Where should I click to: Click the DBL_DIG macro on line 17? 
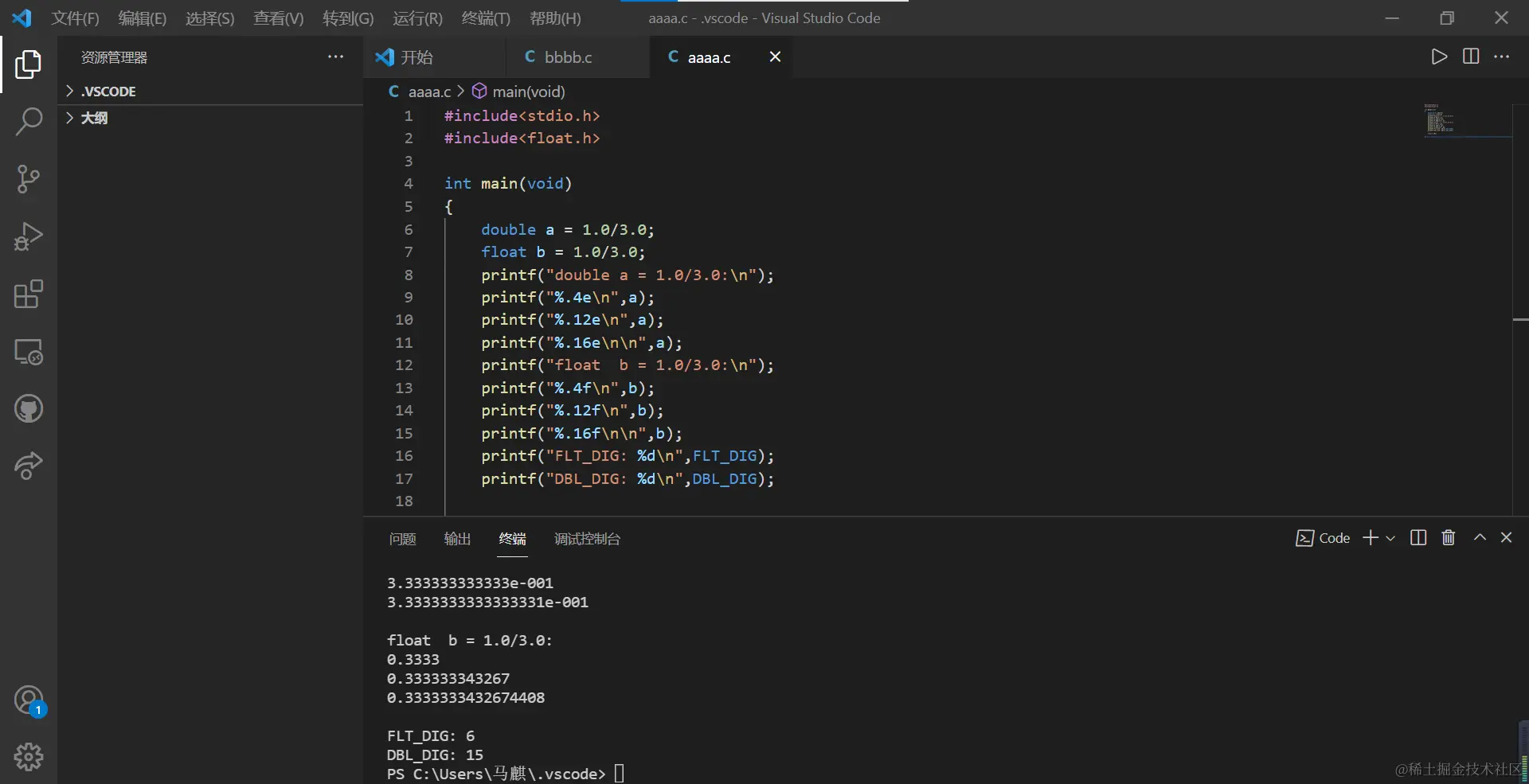(725, 479)
